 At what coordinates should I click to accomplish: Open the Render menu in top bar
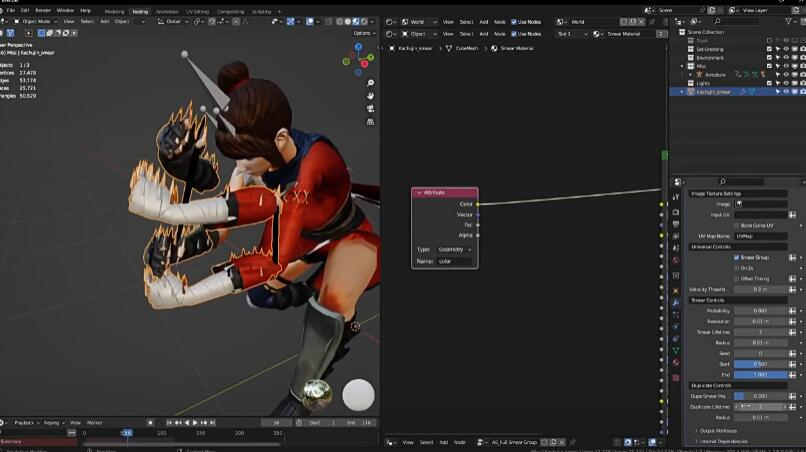pyautogui.click(x=43, y=10)
